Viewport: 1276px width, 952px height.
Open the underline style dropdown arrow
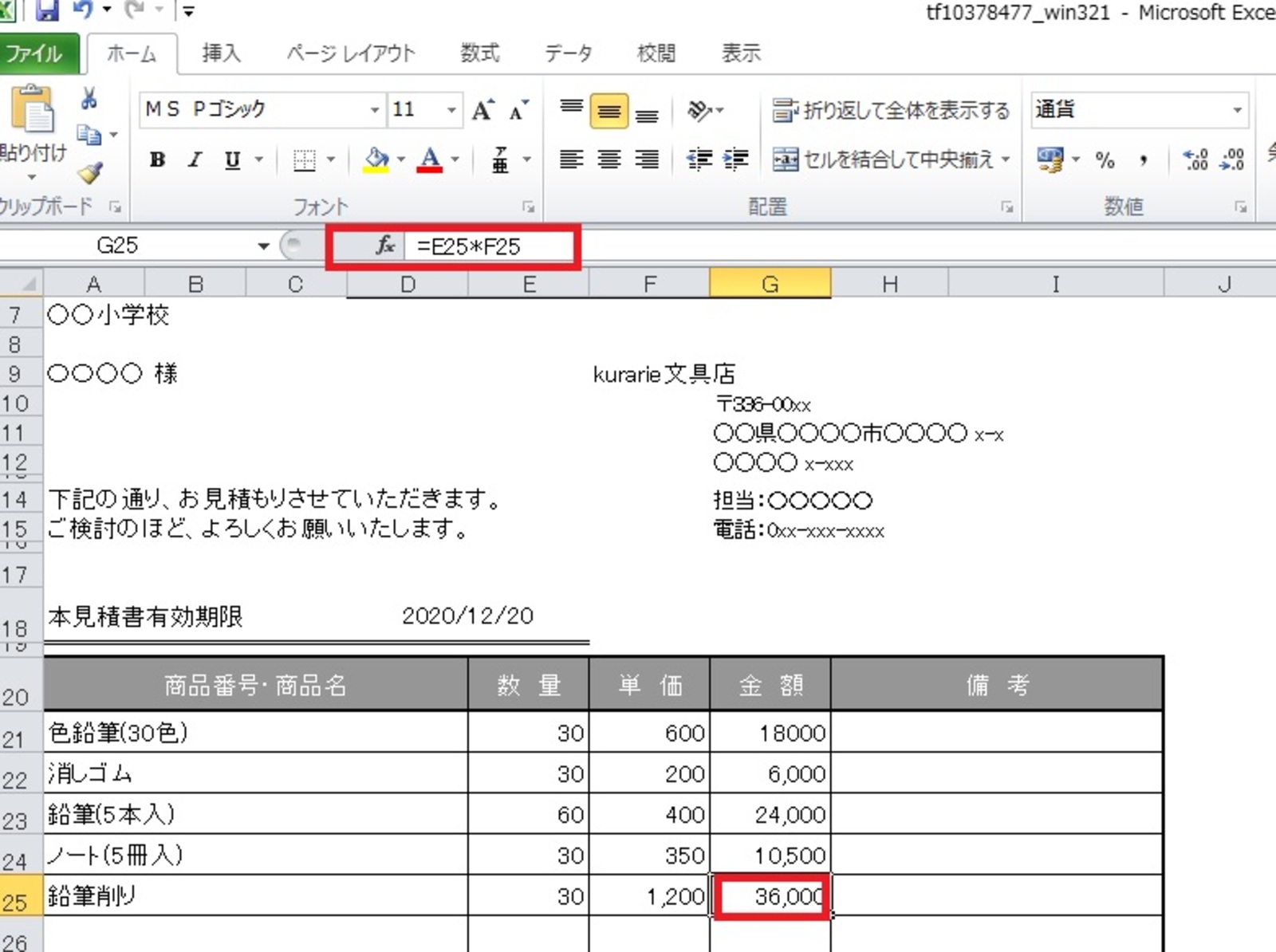258,159
